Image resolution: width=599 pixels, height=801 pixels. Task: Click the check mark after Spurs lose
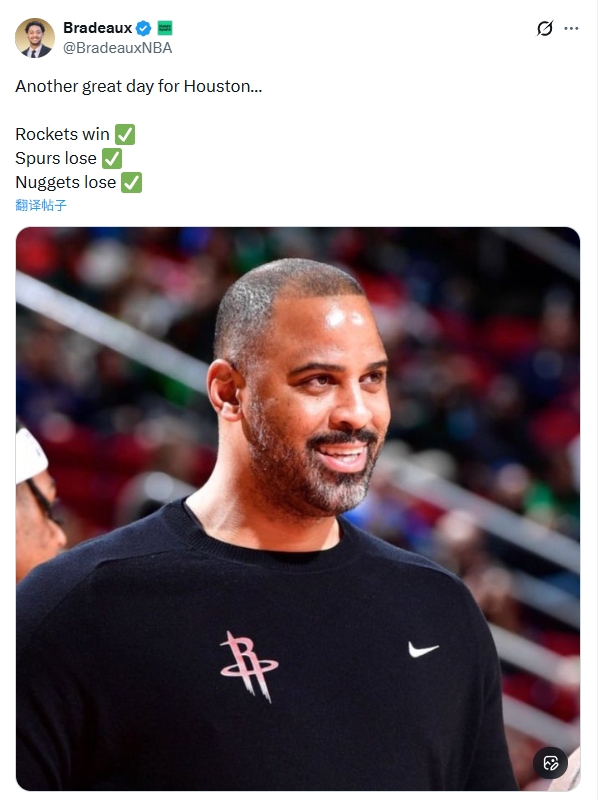[x=112, y=158]
